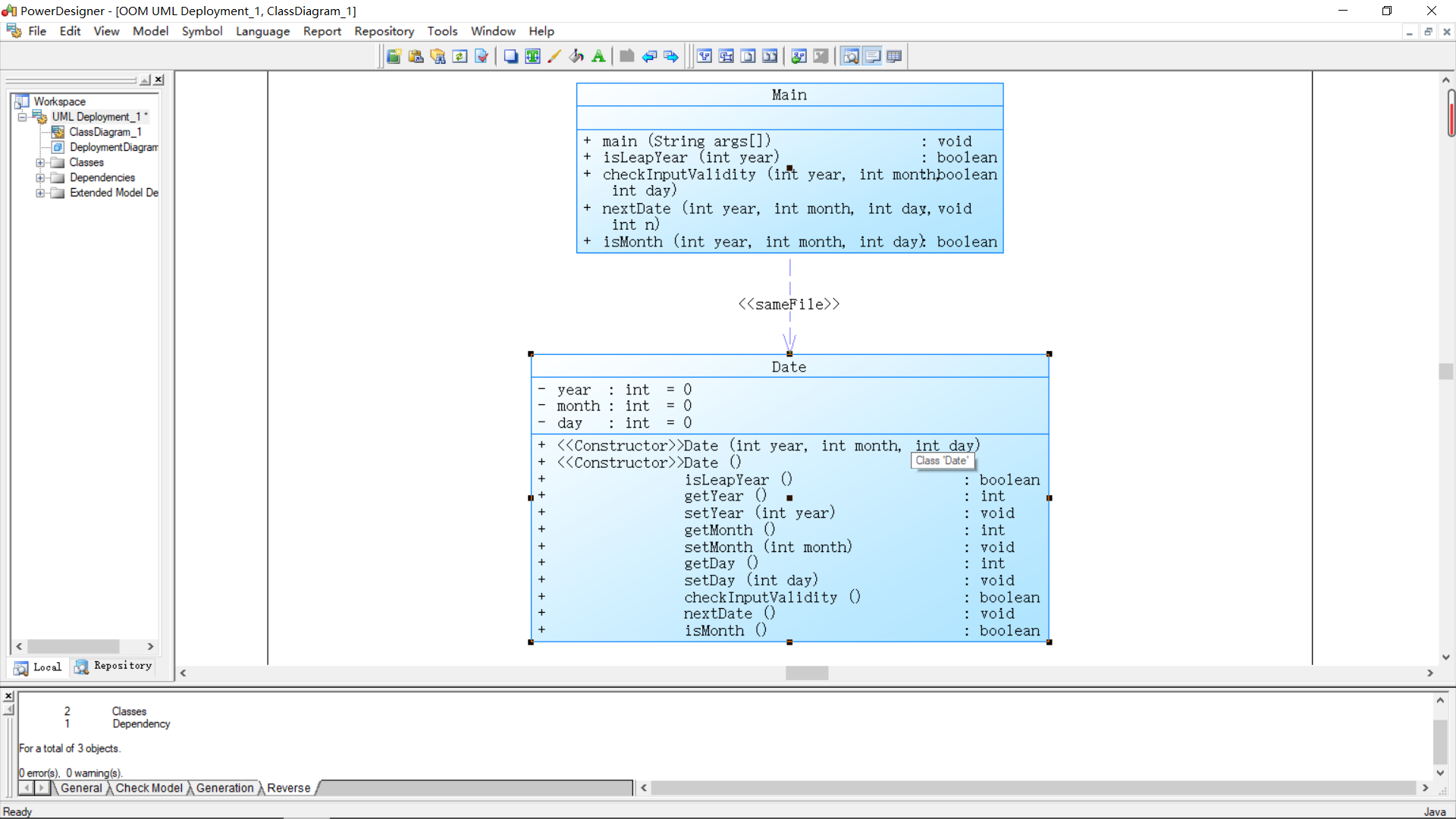Toggle the Browser panel toolbar button
This screenshot has width=1456, height=819.
click(851, 56)
